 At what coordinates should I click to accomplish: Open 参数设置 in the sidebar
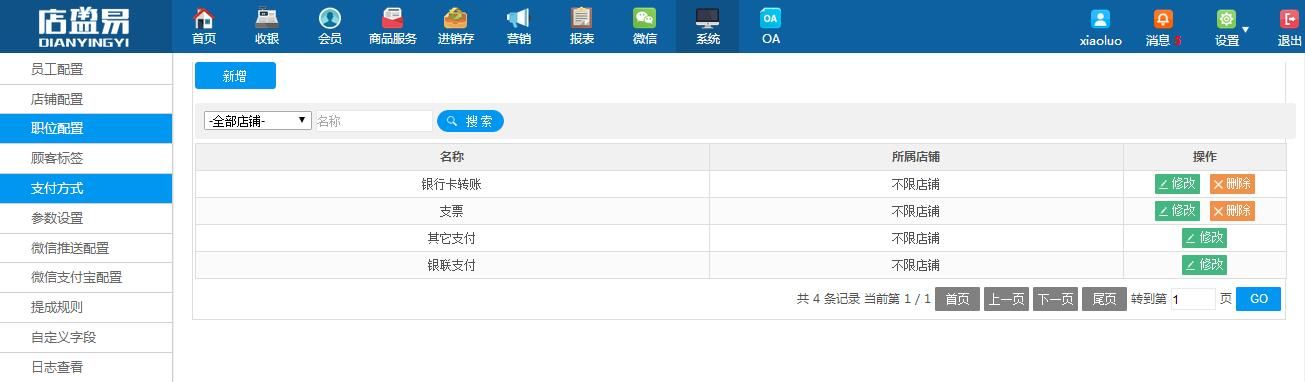pos(86,218)
